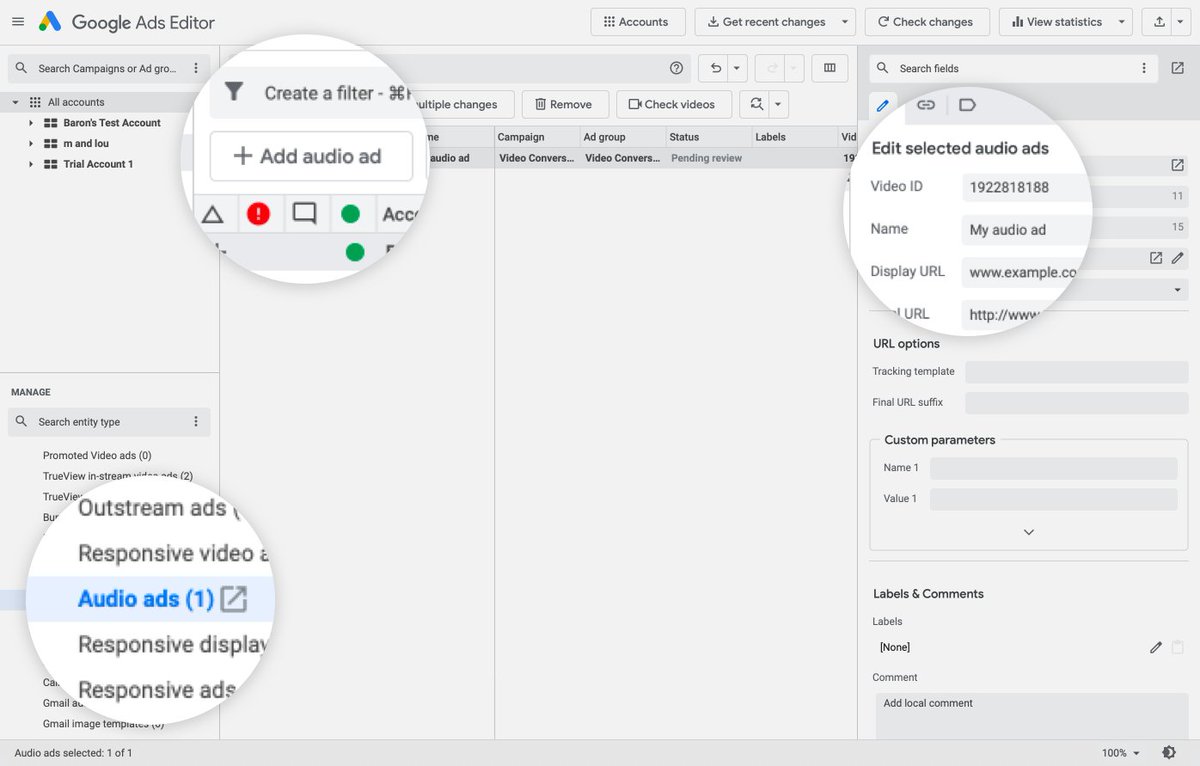Click the external link icon next to Search fields

point(1179,68)
